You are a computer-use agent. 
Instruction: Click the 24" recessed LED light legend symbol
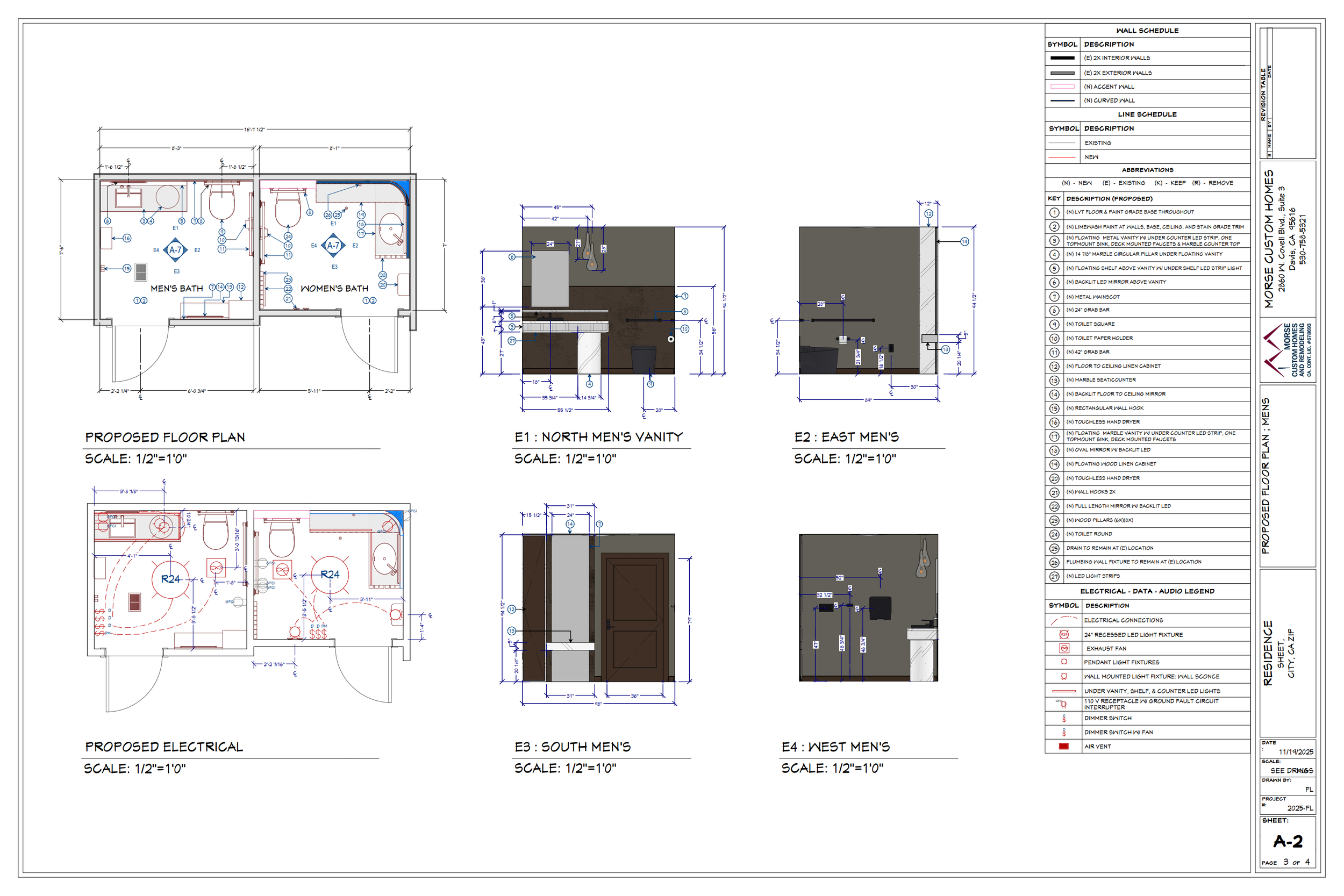point(1063,634)
